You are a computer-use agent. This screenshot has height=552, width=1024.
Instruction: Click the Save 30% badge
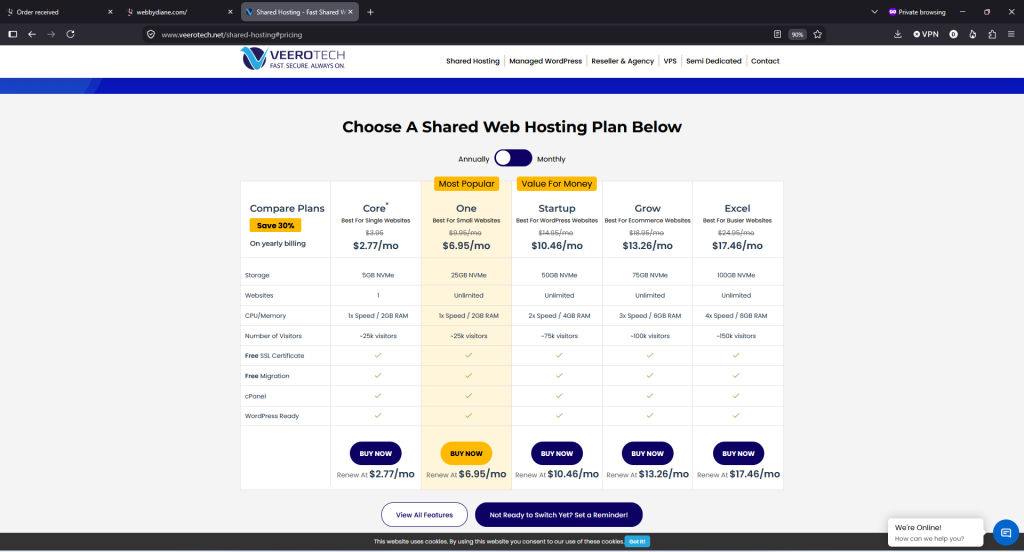275,225
